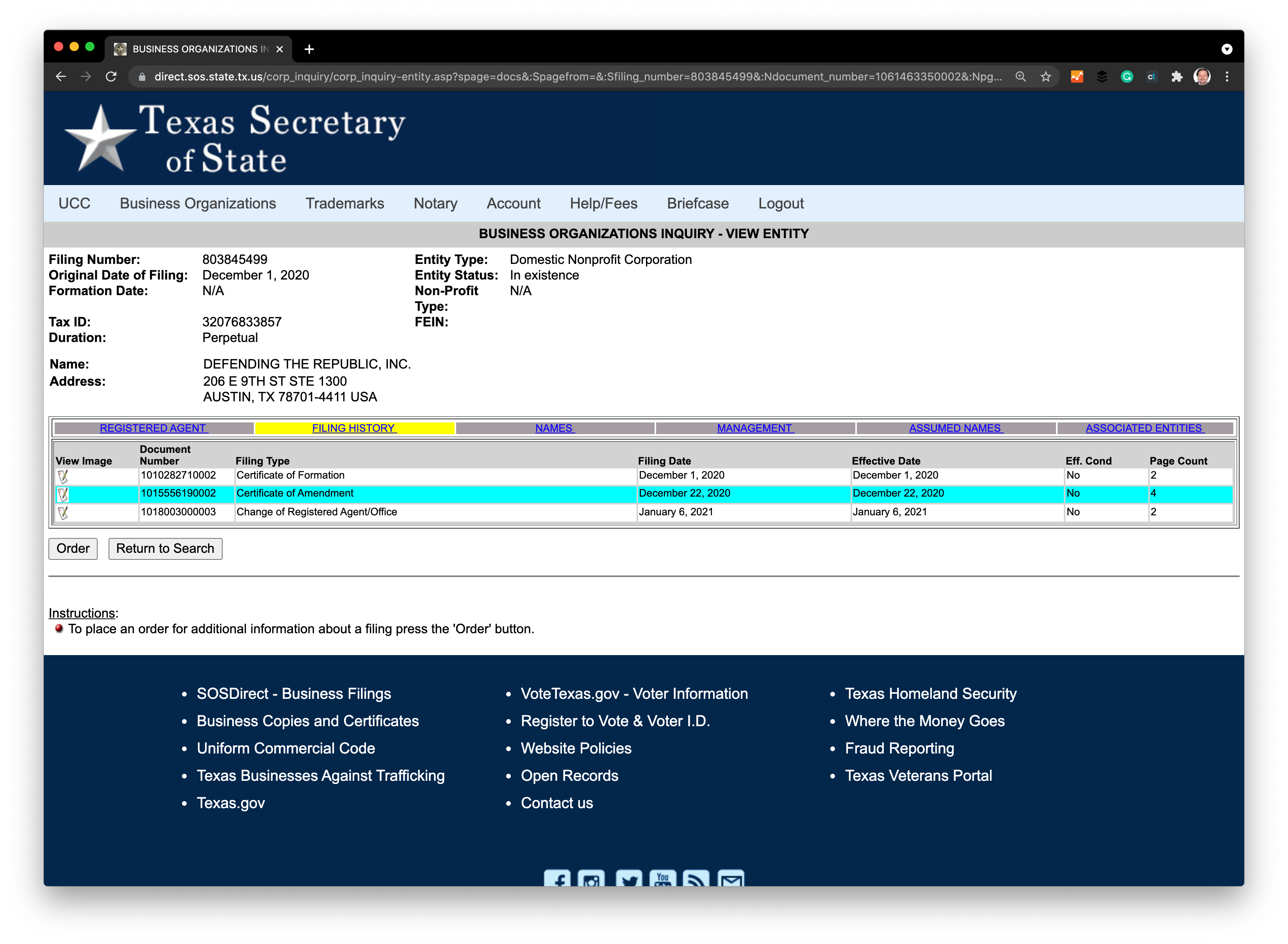This screenshot has width=1288, height=944.
Task: Open Texas Veterans Portal link
Action: click(x=919, y=776)
